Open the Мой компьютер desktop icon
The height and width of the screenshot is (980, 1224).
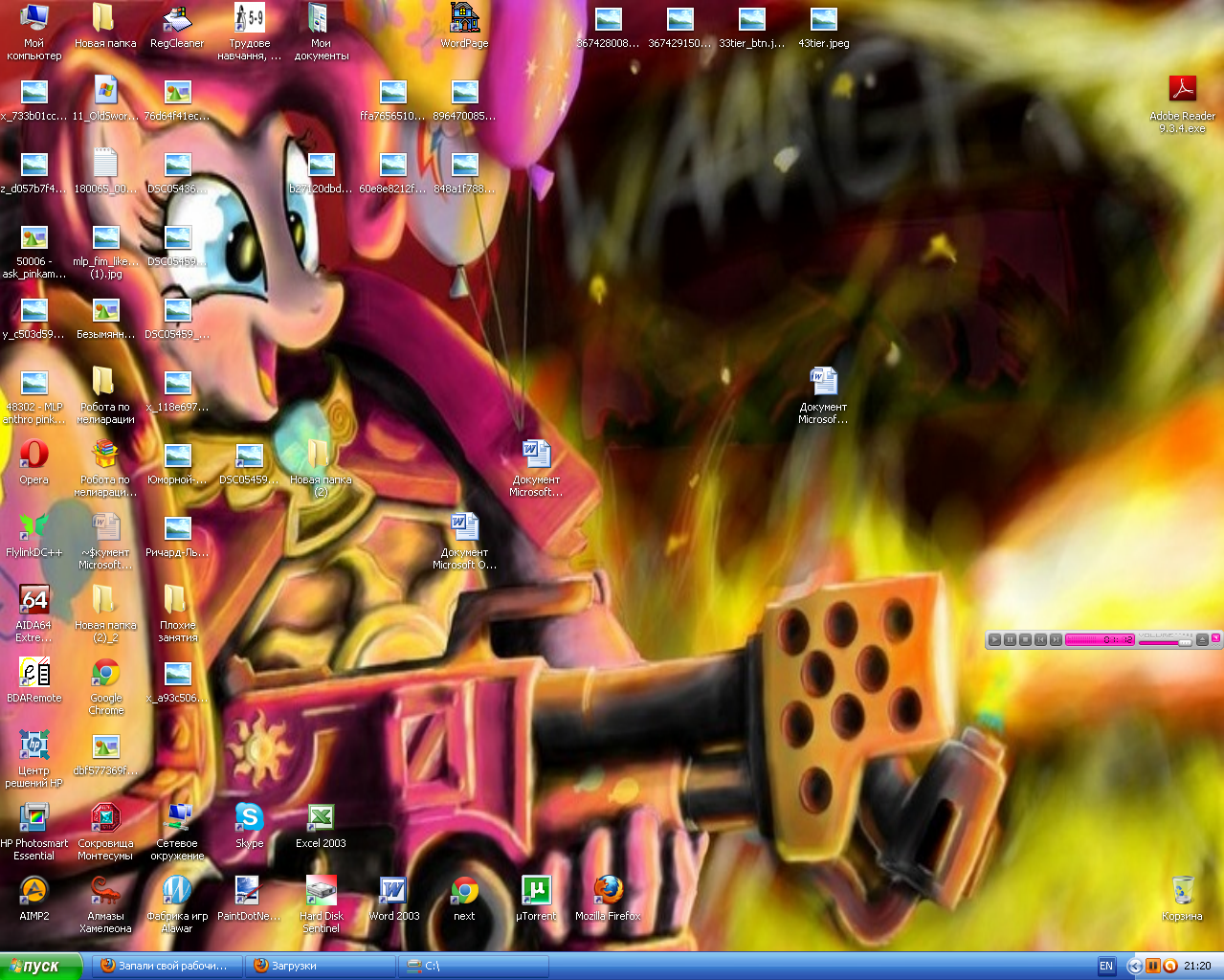pos(33,33)
